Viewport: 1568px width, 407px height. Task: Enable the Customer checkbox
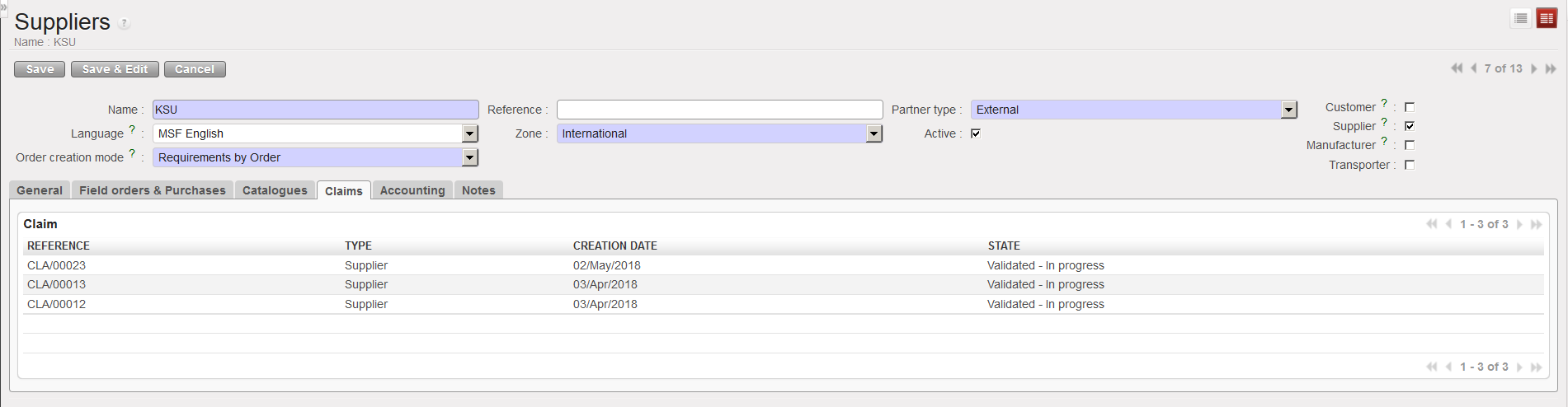(x=1410, y=107)
